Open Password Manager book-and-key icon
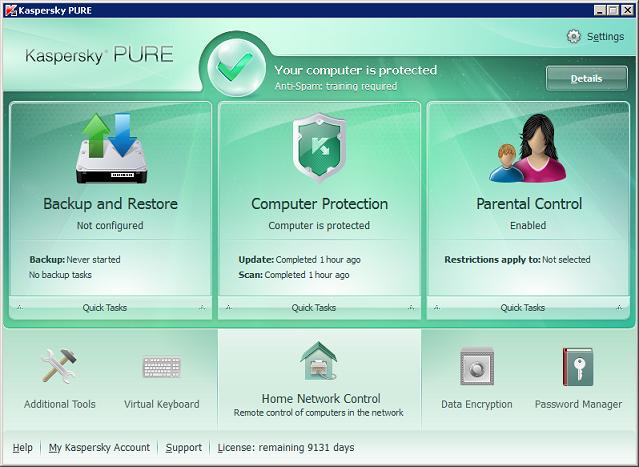 578,367
